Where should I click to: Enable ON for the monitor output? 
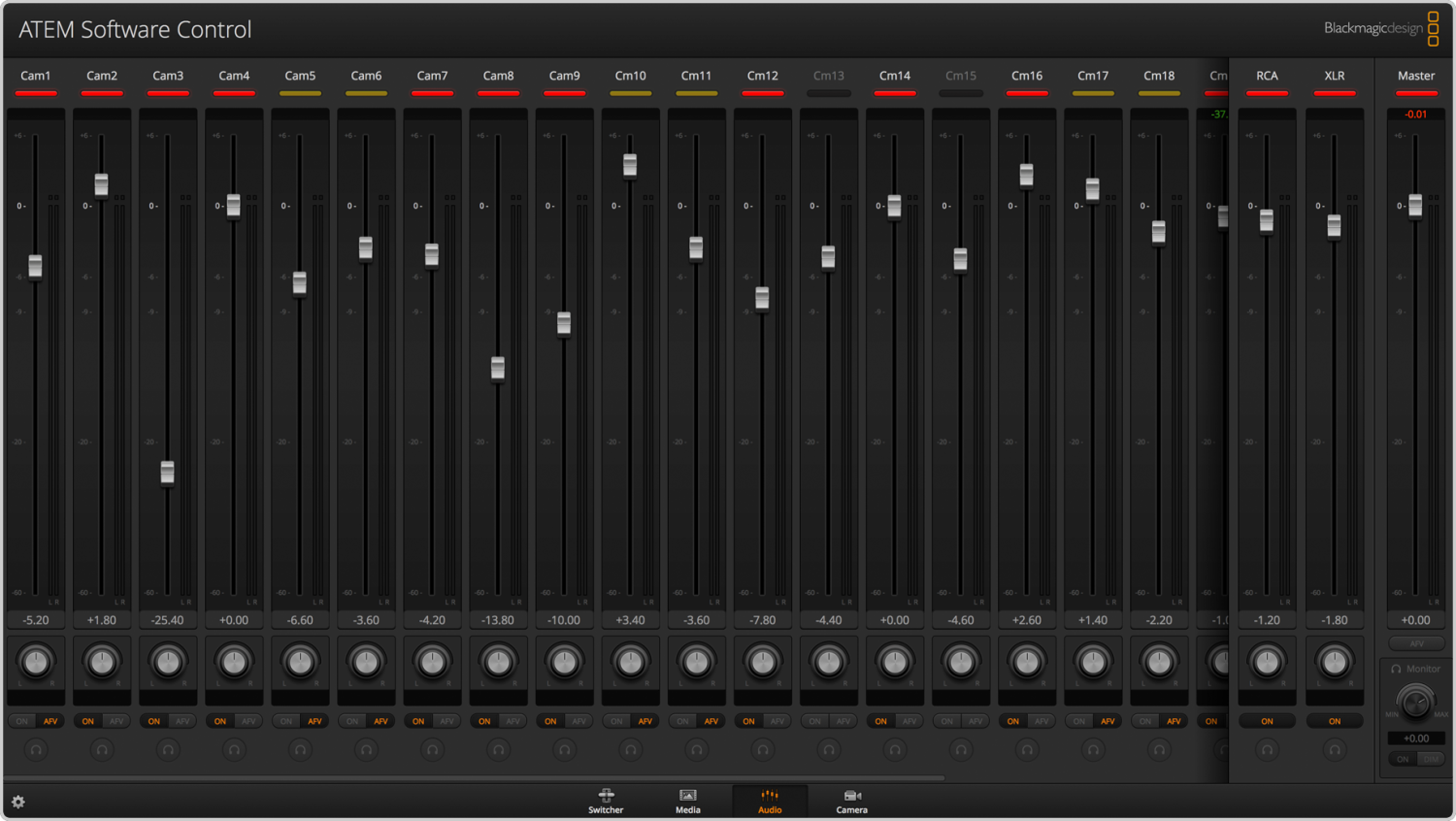[1401, 758]
